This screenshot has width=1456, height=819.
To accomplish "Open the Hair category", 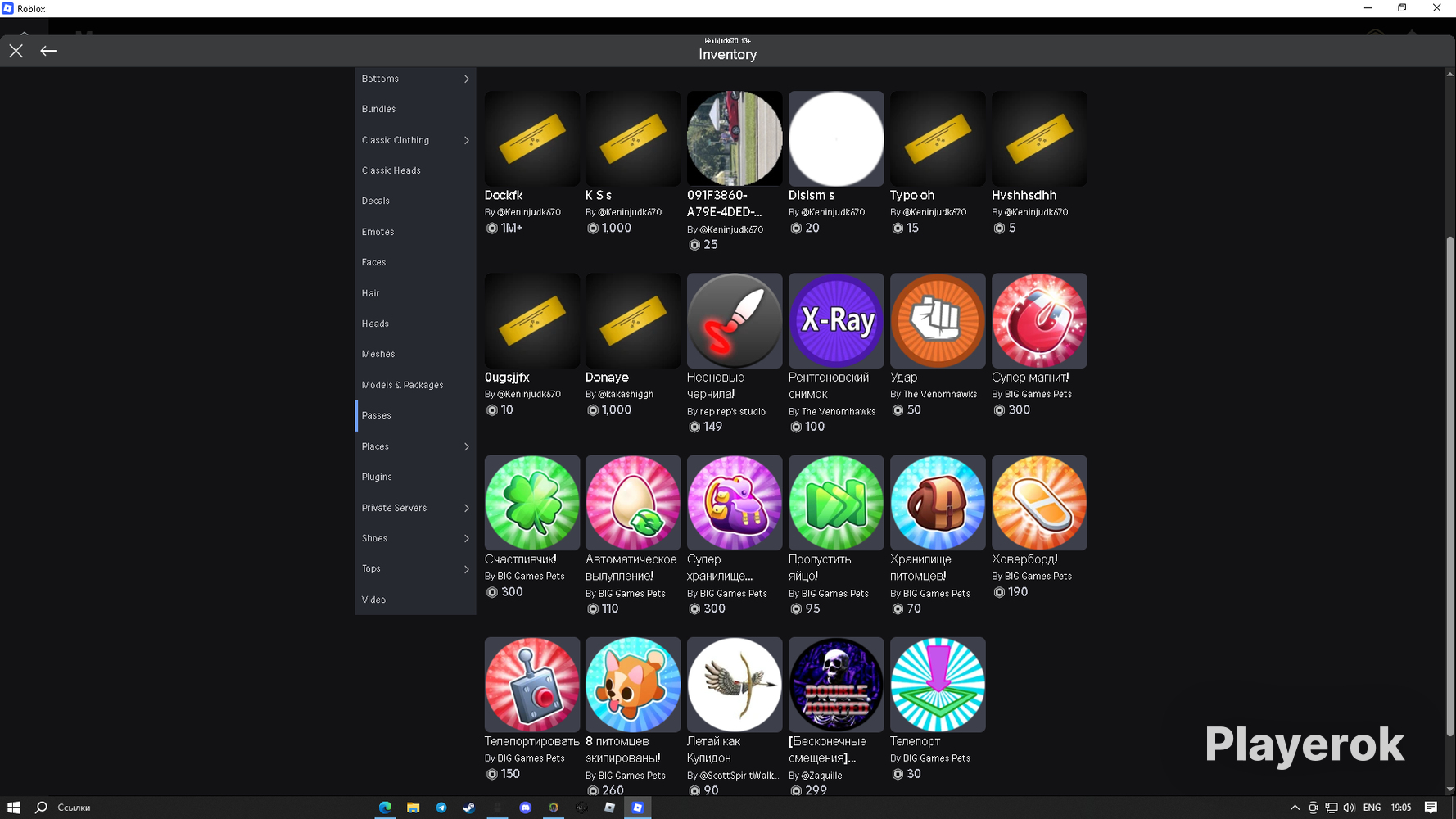I will click(415, 293).
